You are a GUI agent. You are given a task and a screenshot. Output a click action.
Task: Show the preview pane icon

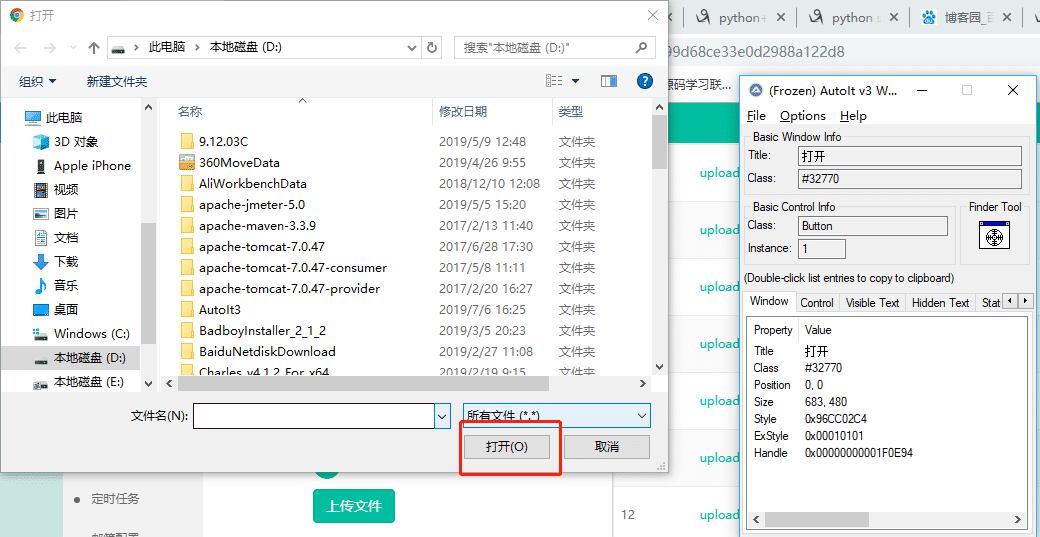click(x=609, y=81)
